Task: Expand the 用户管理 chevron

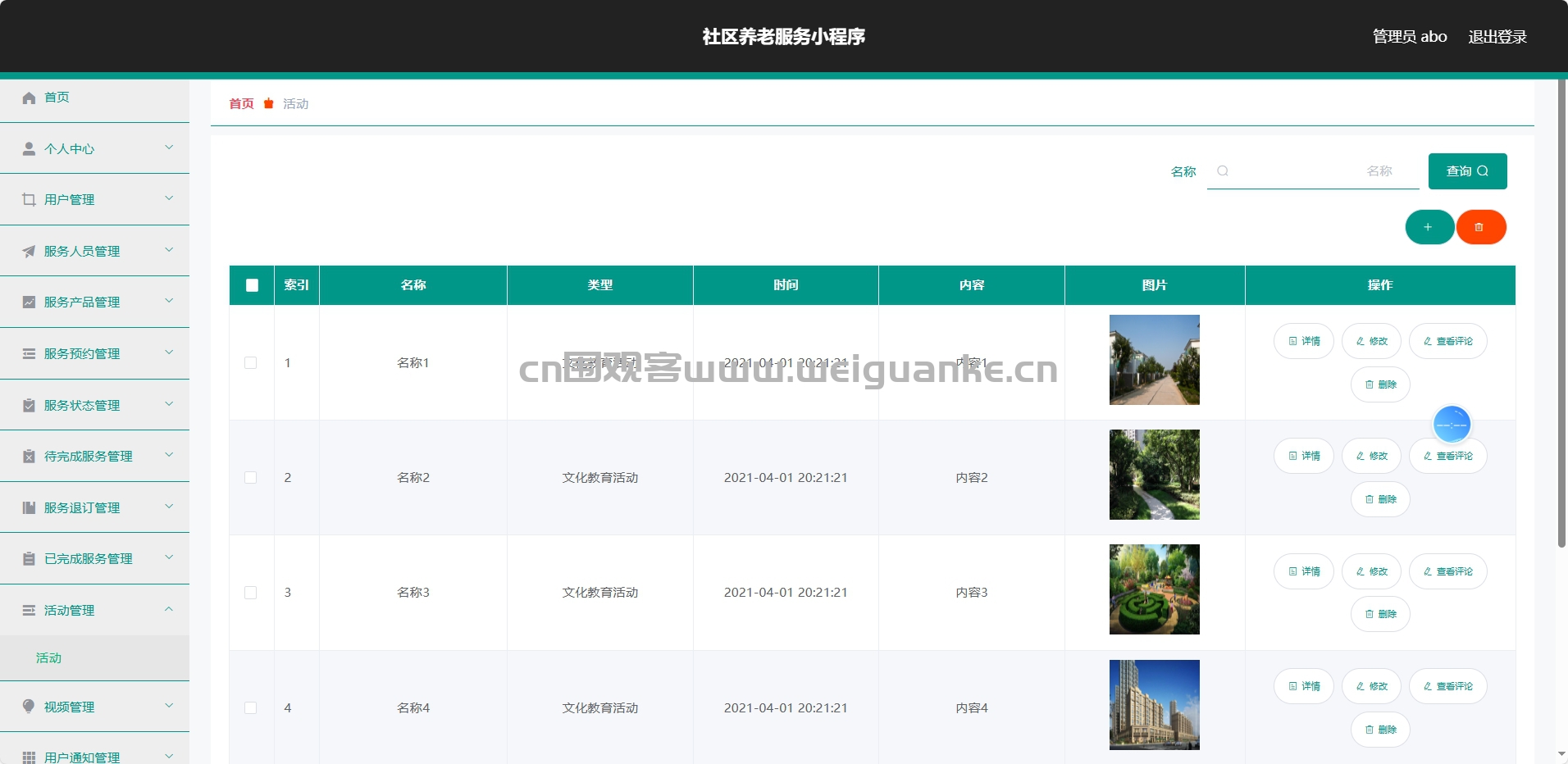Action: tap(169, 198)
